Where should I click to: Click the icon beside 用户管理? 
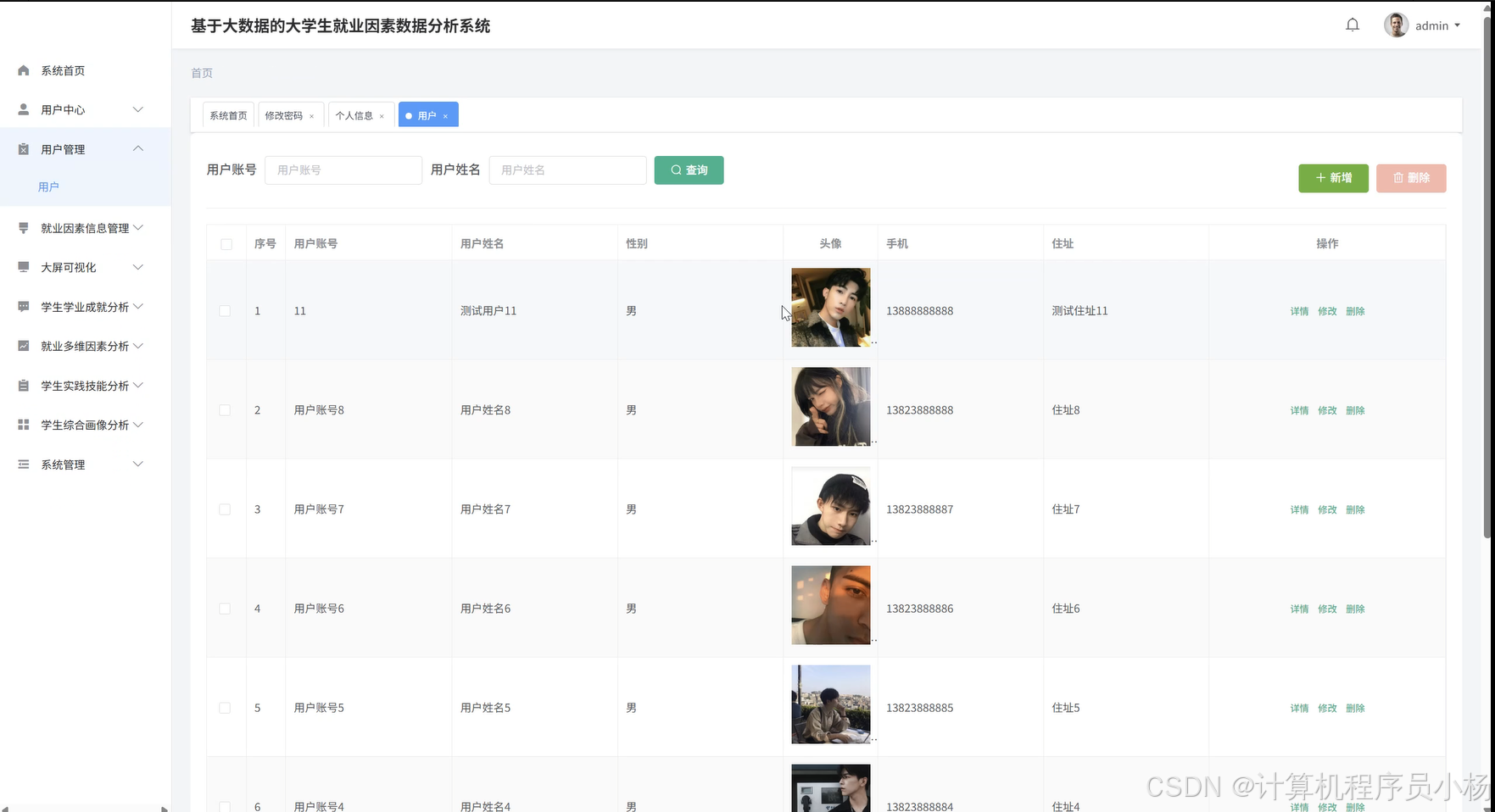pos(24,149)
